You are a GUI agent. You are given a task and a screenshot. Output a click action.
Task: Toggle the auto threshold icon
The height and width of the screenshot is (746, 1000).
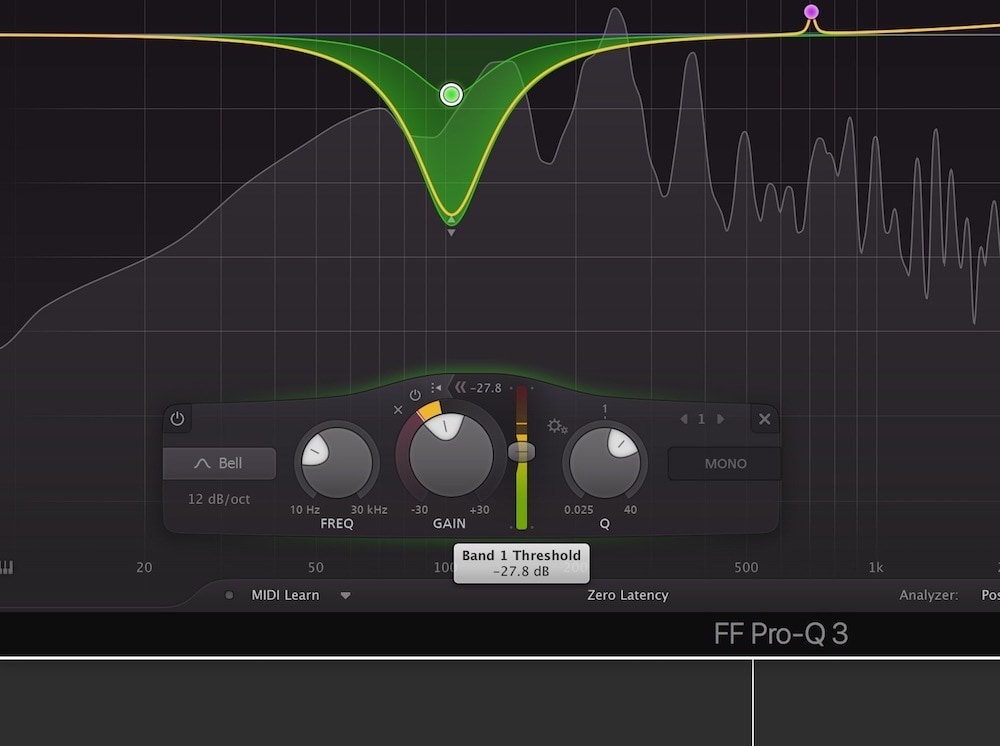(x=436, y=388)
